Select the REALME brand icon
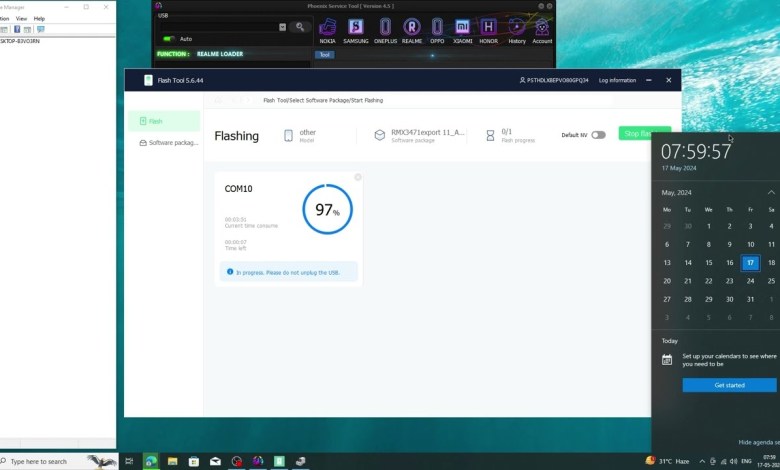 click(x=412, y=30)
